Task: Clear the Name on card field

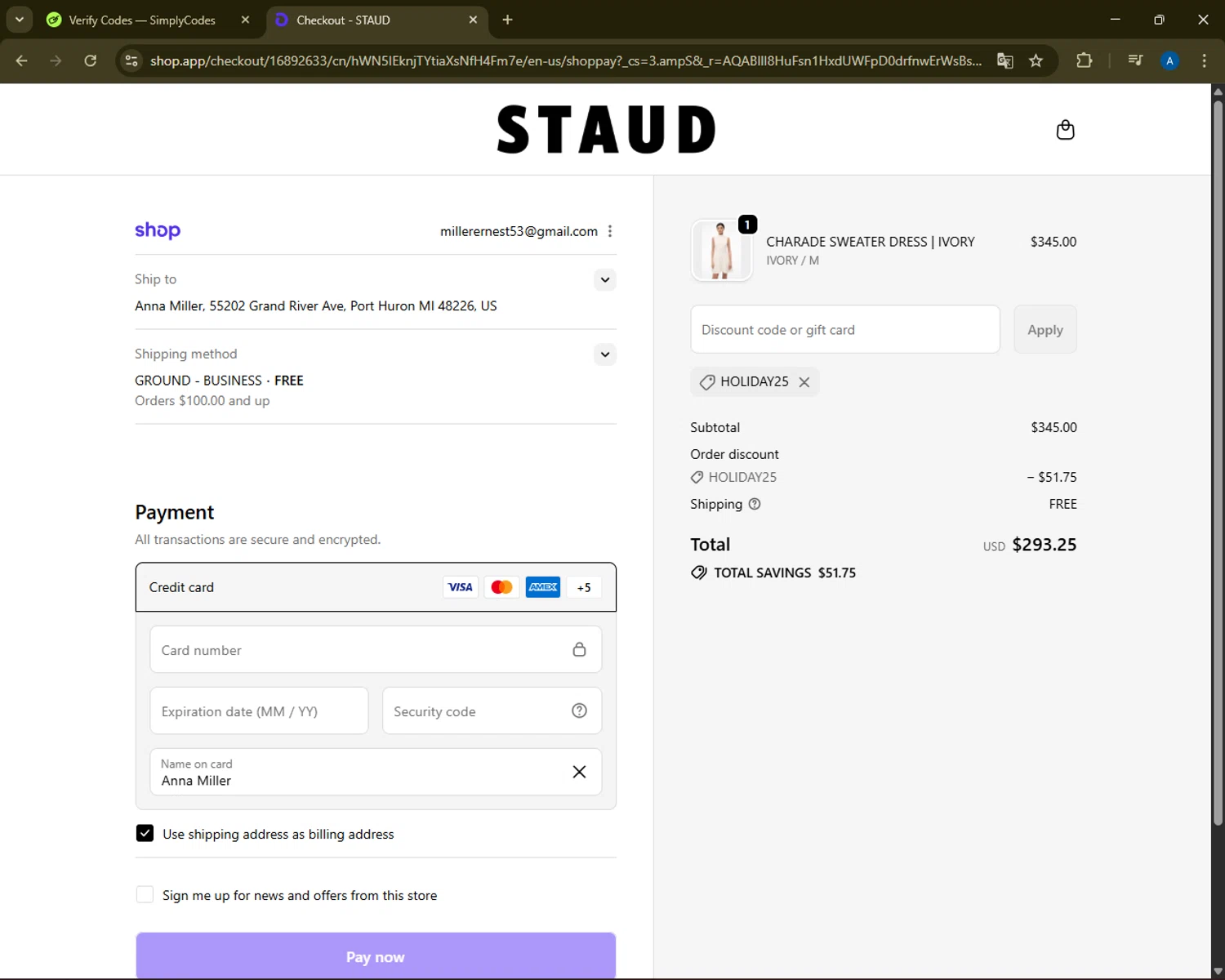Action: point(579,772)
